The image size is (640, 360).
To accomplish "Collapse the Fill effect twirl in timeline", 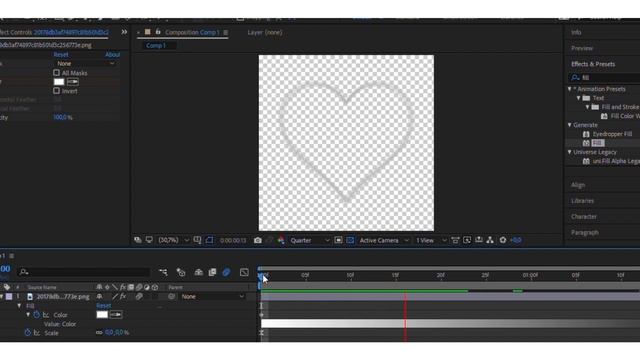I will 19,306.
